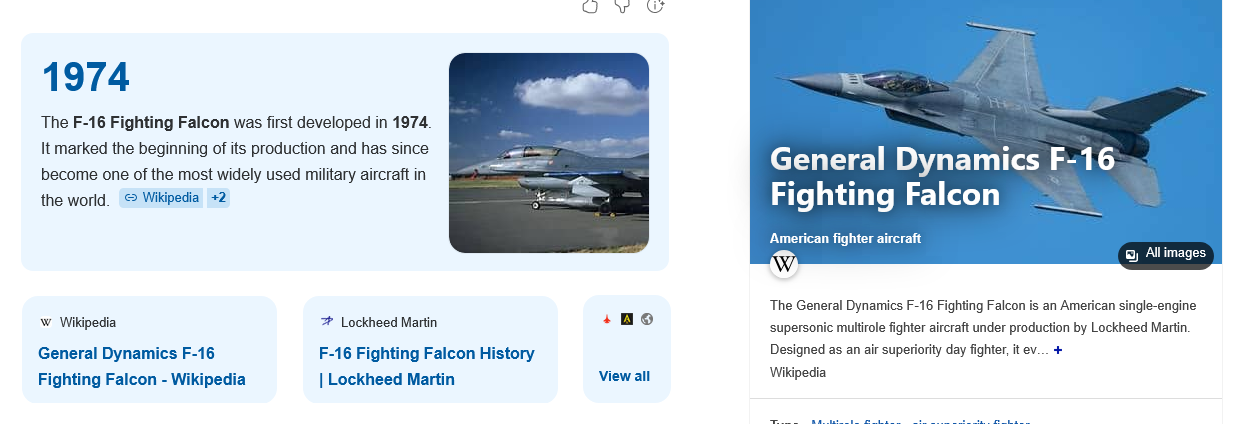Click the round Wikipedia logo badge
The height and width of the screenshot is (424, 1241).
pos(785,265)
